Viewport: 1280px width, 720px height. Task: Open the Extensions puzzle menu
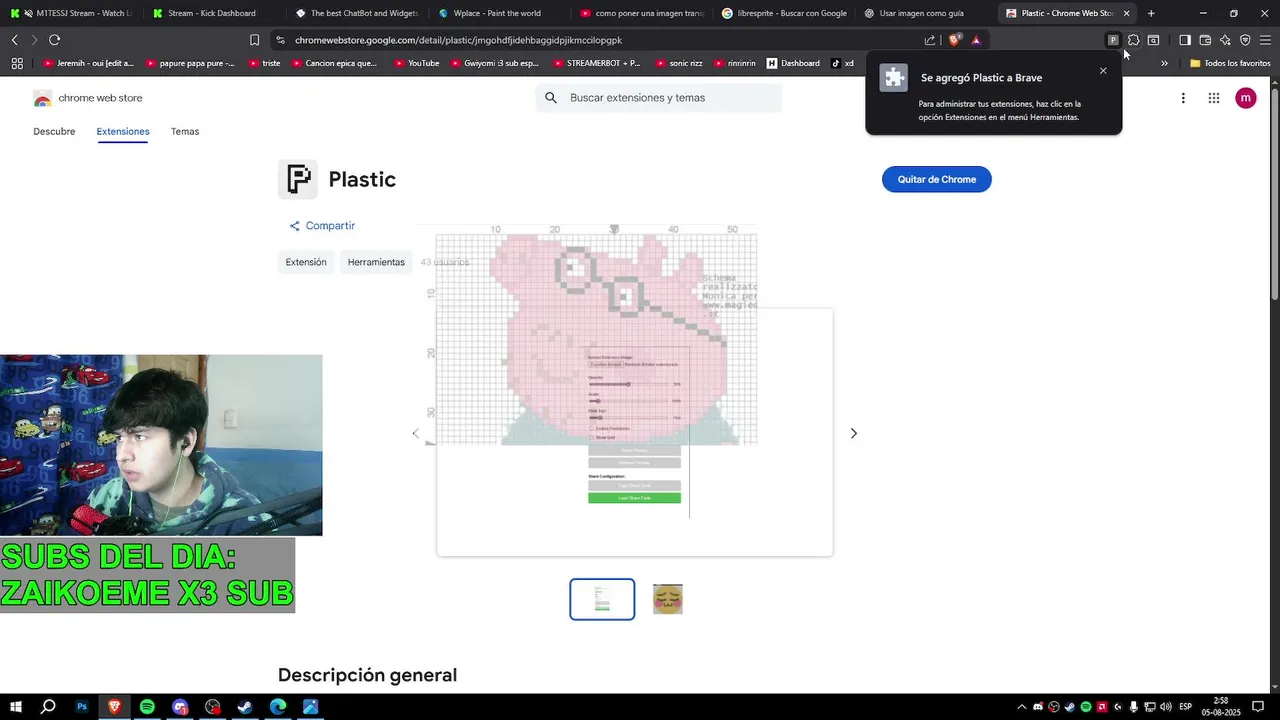(x=1133, y=40)
